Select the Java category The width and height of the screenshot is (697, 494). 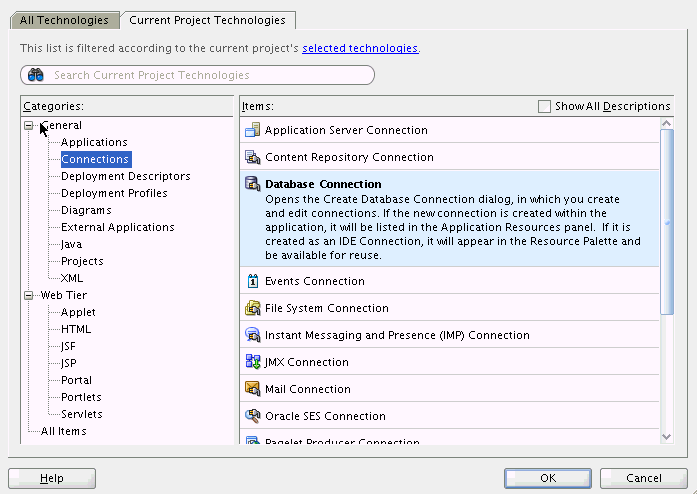pos(72,244)
